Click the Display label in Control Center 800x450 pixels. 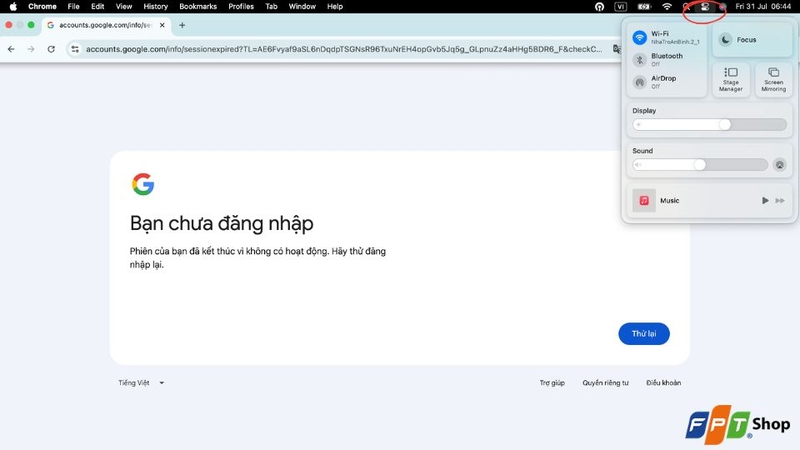click(644, 111)
